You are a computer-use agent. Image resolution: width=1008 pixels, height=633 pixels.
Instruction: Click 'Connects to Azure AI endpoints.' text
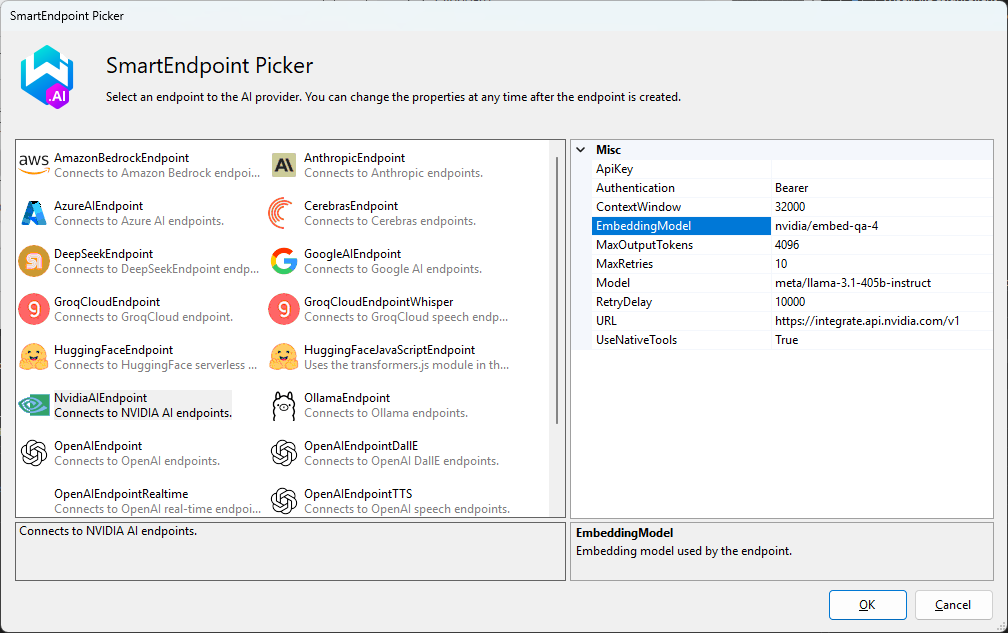tap(139, 221)
